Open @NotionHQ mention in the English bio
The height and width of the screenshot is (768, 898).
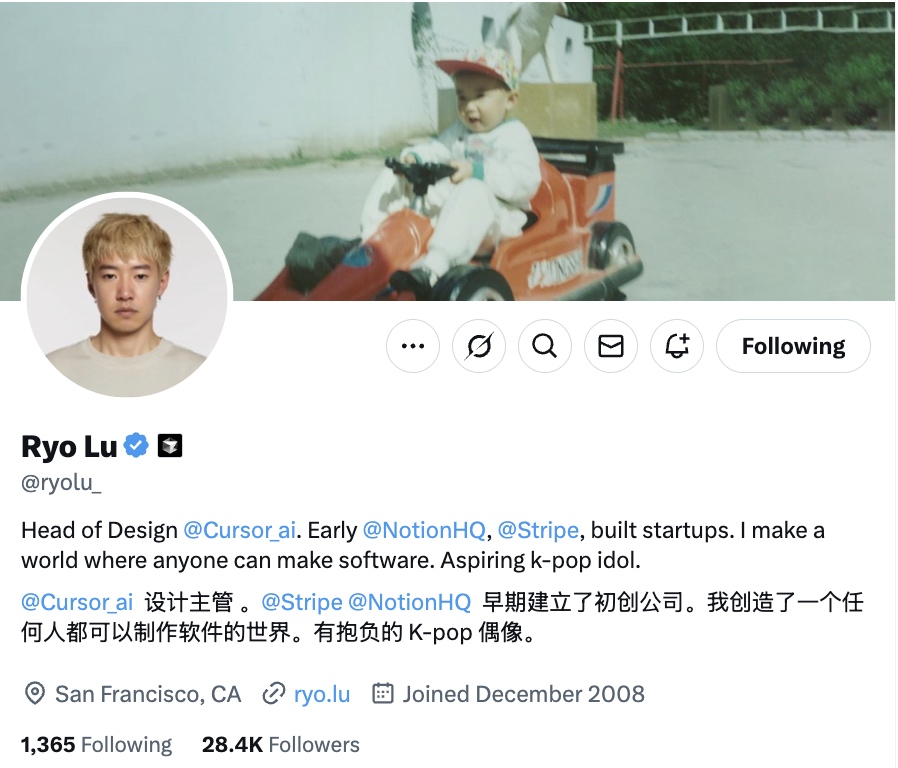424,530
